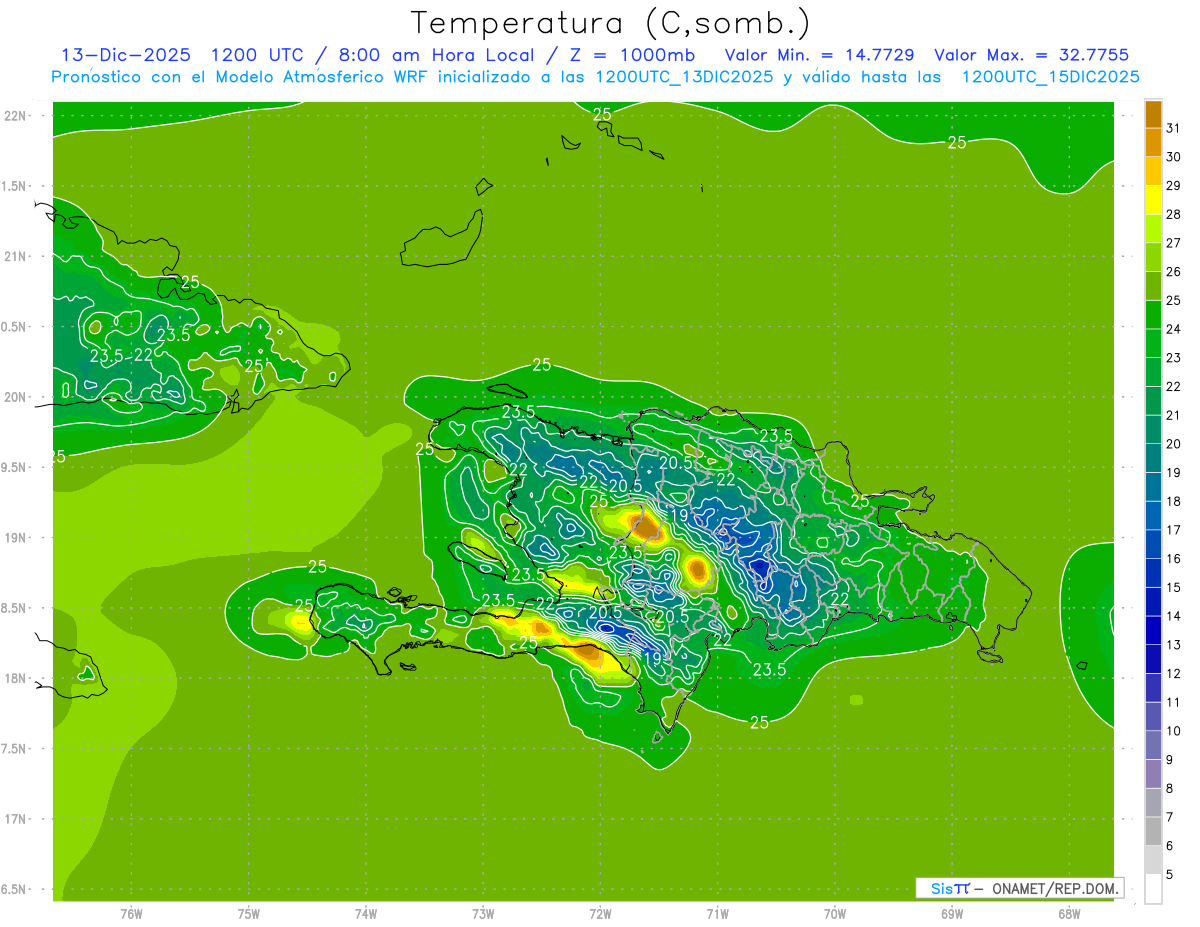1200x927 pixels.
Task: Pick the yellow swatch between 28 and 29
Action: coord(1153,200)
